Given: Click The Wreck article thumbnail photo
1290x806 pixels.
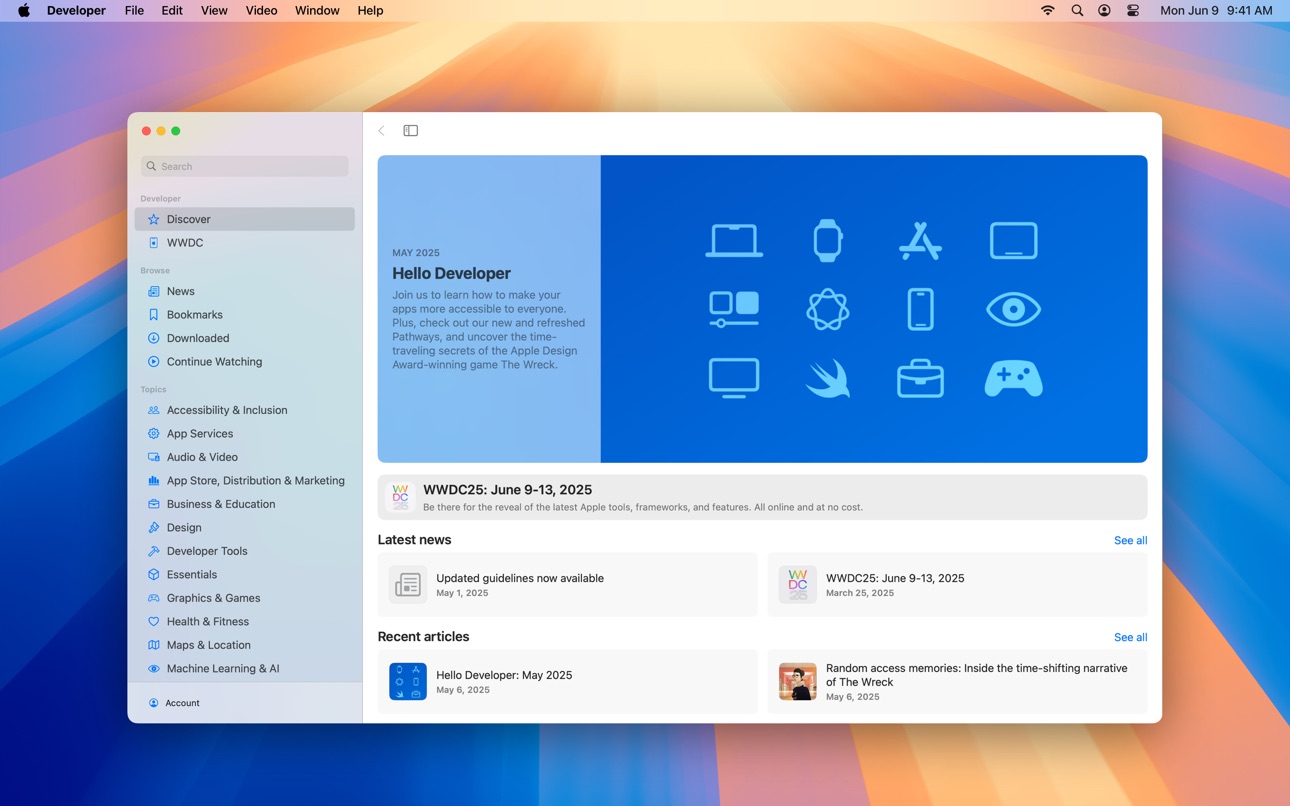Looking at the screenshot, I should (797, 682).
